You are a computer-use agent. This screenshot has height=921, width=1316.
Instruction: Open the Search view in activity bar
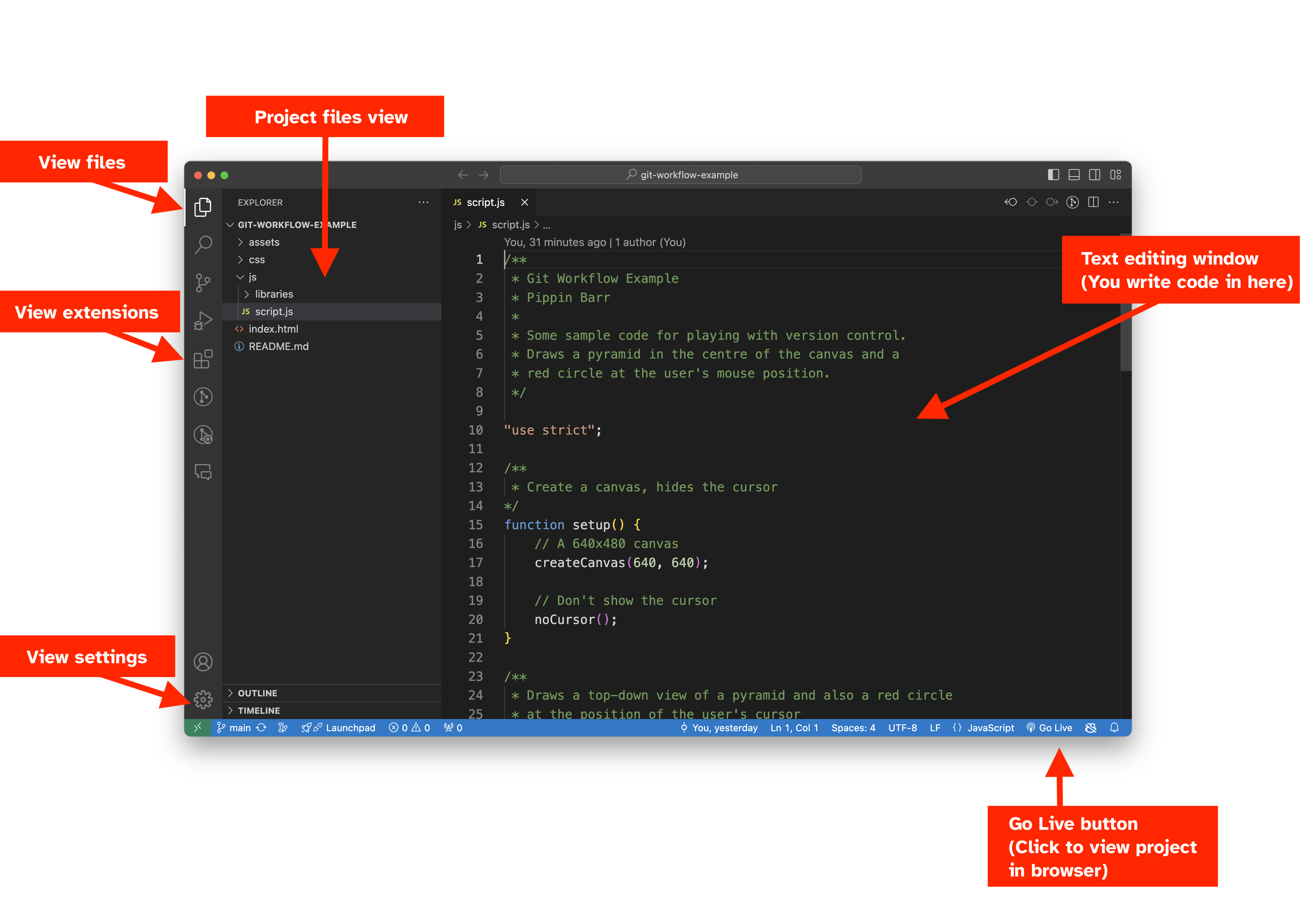tap(203, 245)
